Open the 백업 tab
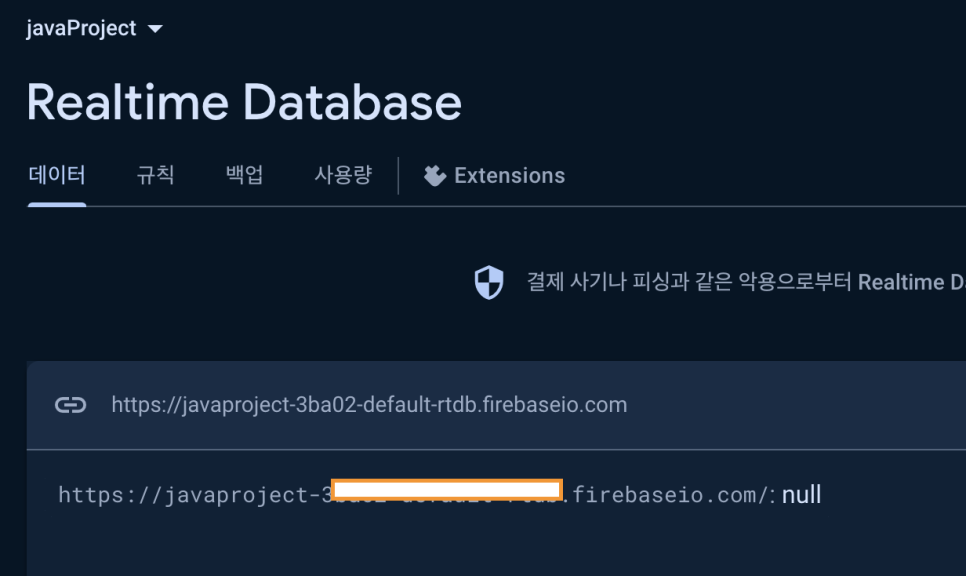This screenshot has height=576, width=966. pyautogui.click(x=245, y=175)
